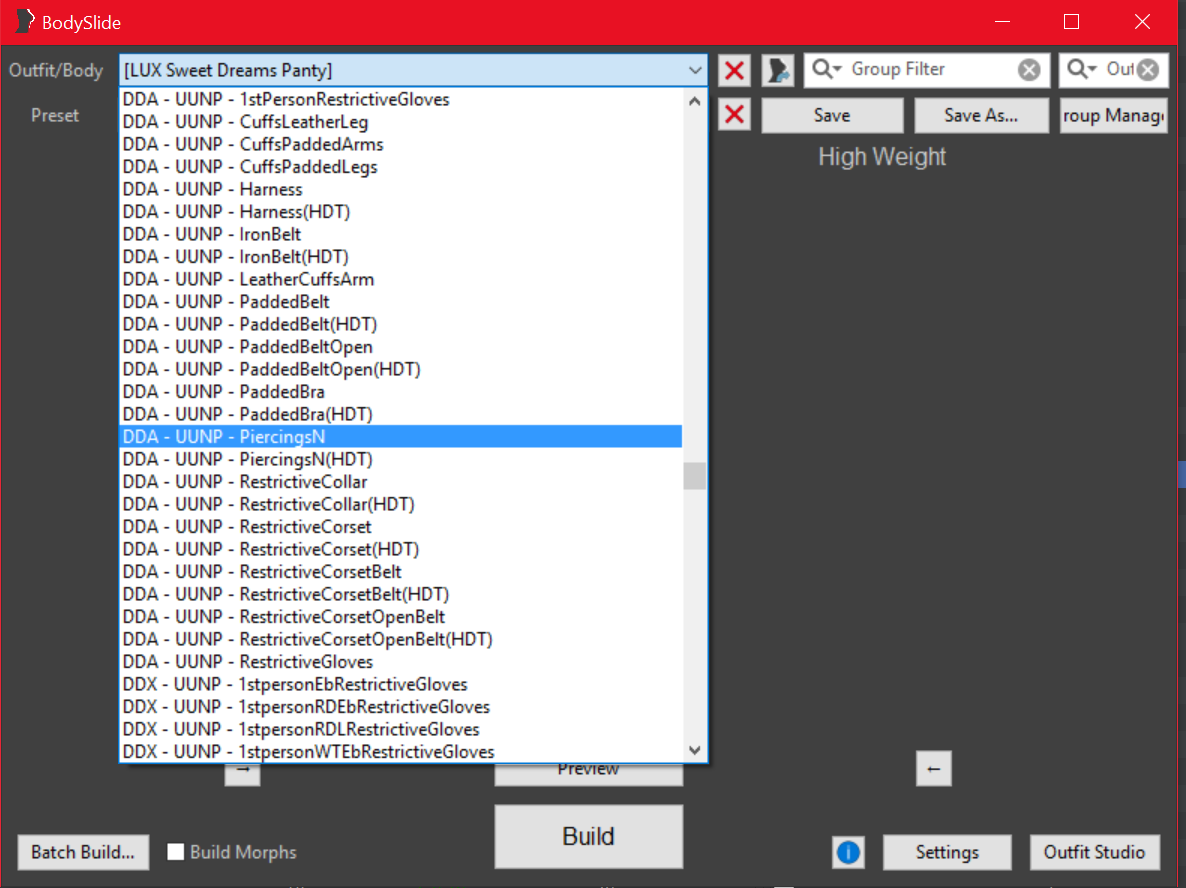Open the Group Manager button
Viewport: 1186px width, 888px height.
tap(1113, 115)
